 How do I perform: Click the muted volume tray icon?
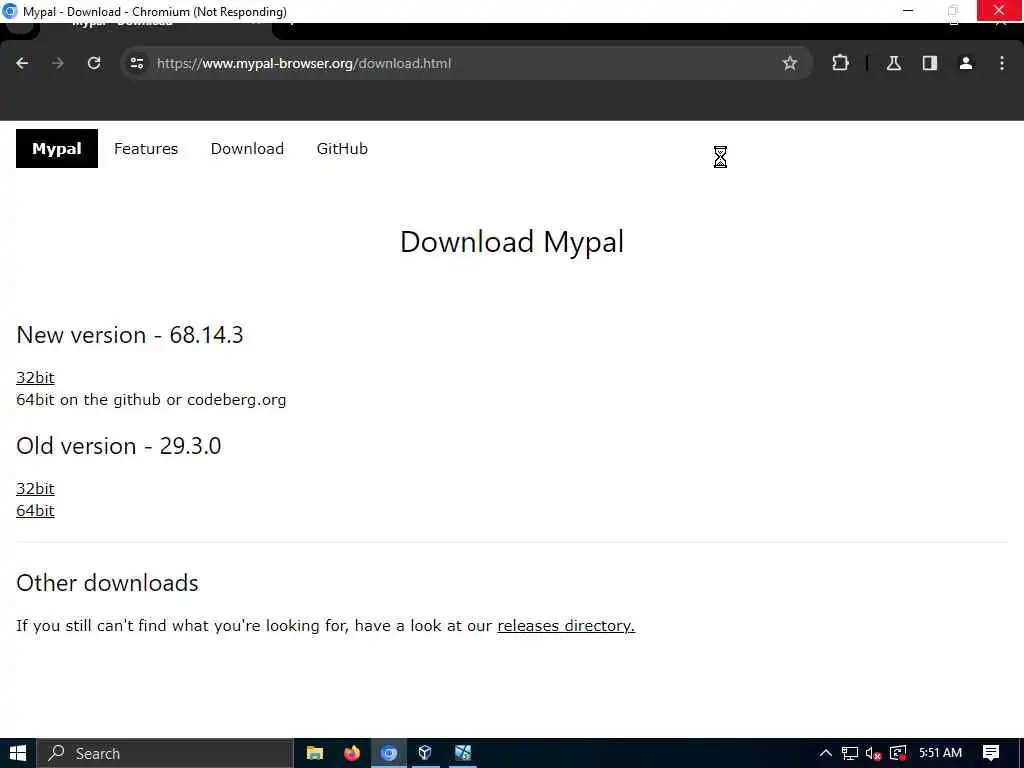click(874, 754)
